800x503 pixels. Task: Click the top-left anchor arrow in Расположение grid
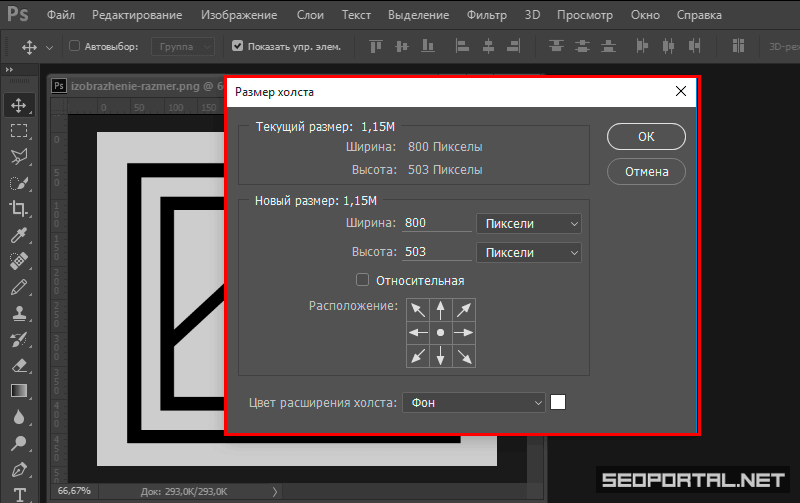417,309
